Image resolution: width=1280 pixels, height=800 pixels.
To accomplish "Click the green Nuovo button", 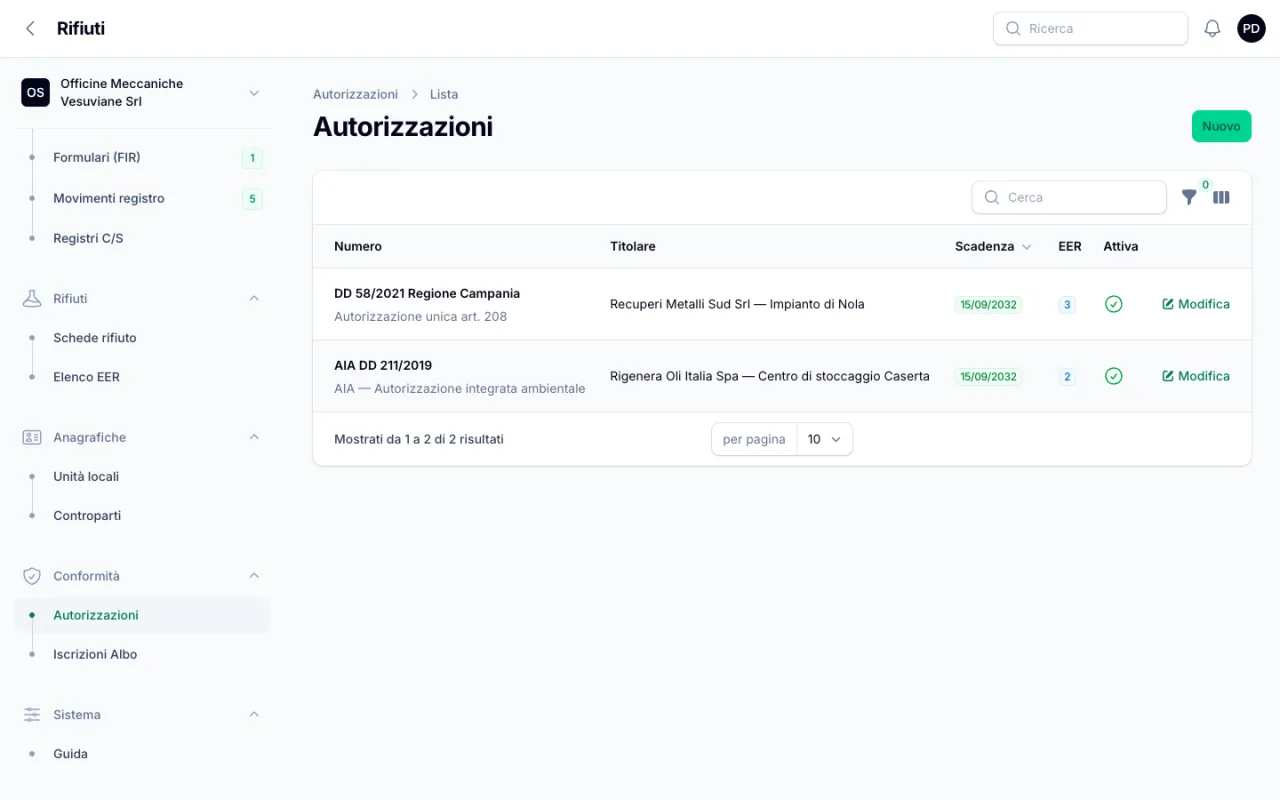I will [1221, 126].
